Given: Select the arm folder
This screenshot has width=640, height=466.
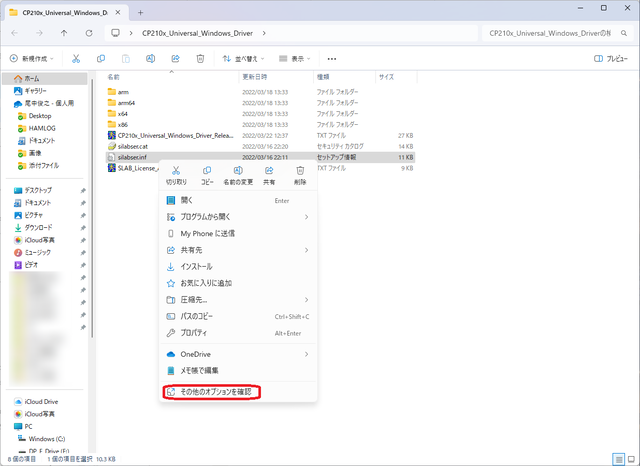Looking at the screenshot, I should pos(260,92).
